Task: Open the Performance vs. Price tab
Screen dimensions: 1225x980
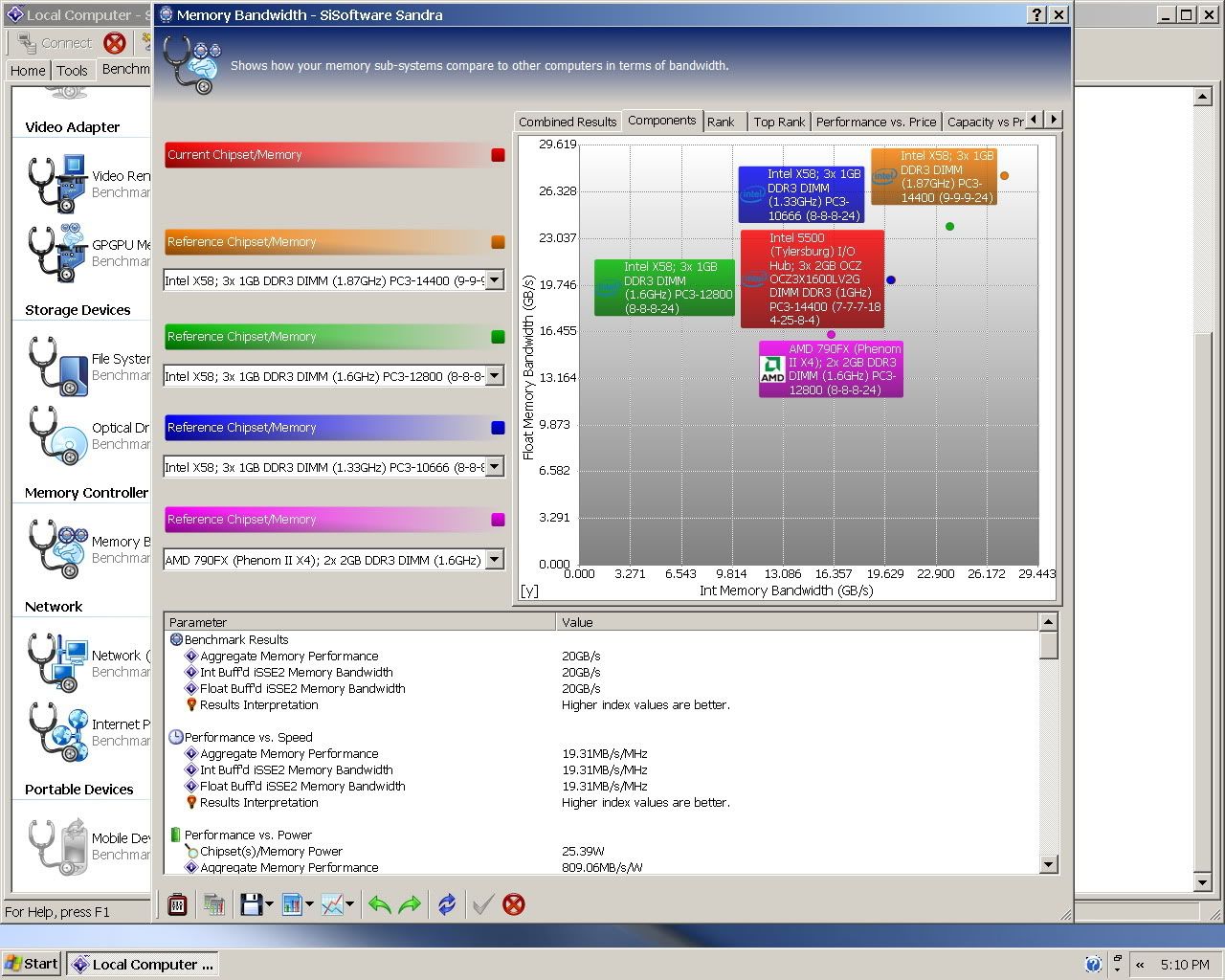Action: pyautogui.click(x=876, y=122)
